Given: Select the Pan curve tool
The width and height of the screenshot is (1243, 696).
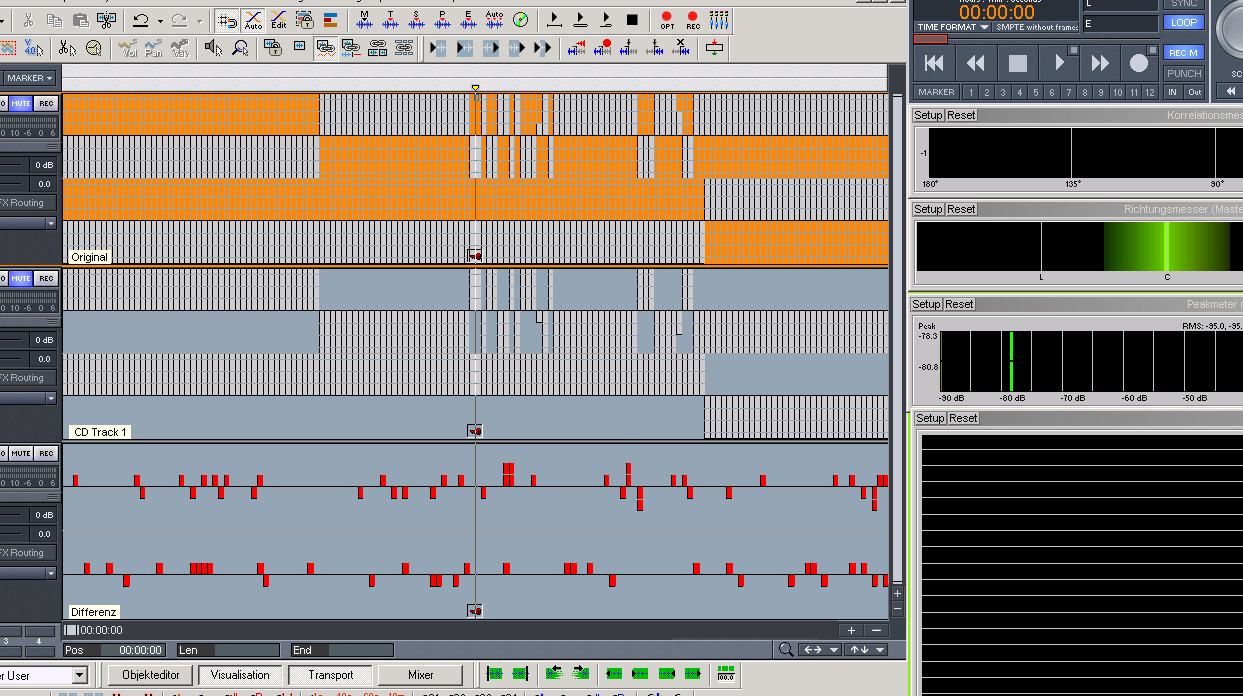Looking at the screenshot, I should 153,47.
